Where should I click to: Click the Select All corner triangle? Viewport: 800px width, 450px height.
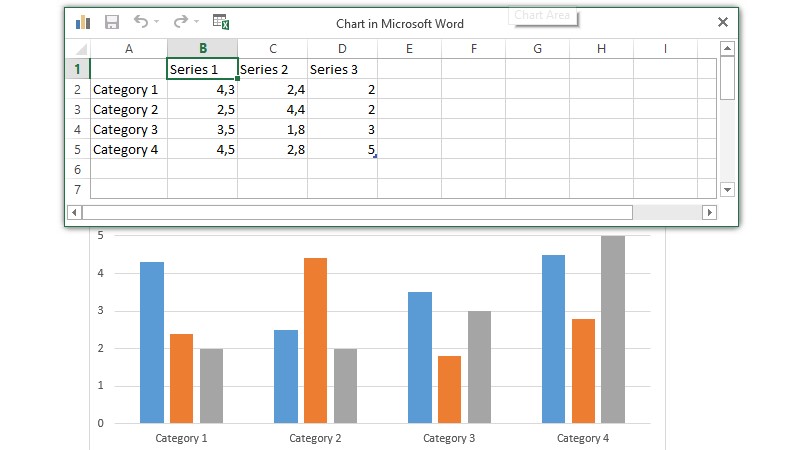(78, 49)
